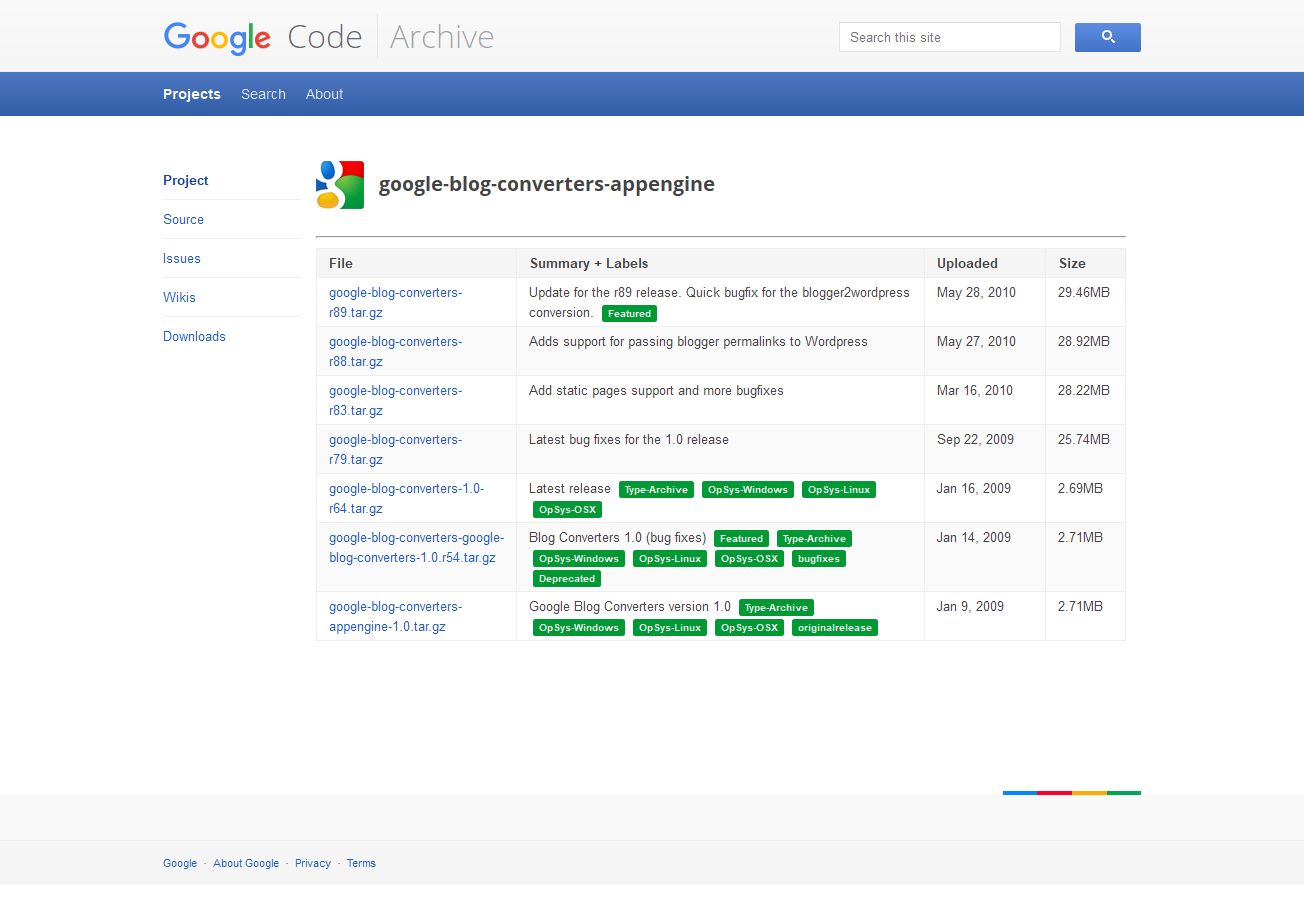The width and height of the screenshot is (1304, 900).
Task: Click the "May 27, 2010" upload date
Action: [976, 341]
